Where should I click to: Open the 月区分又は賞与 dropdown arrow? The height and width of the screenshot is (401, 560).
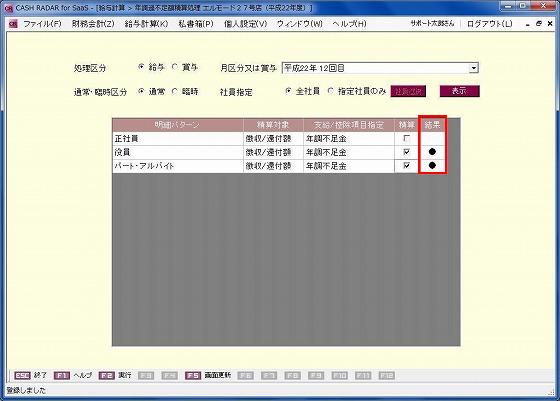click(x=474, y=68)
